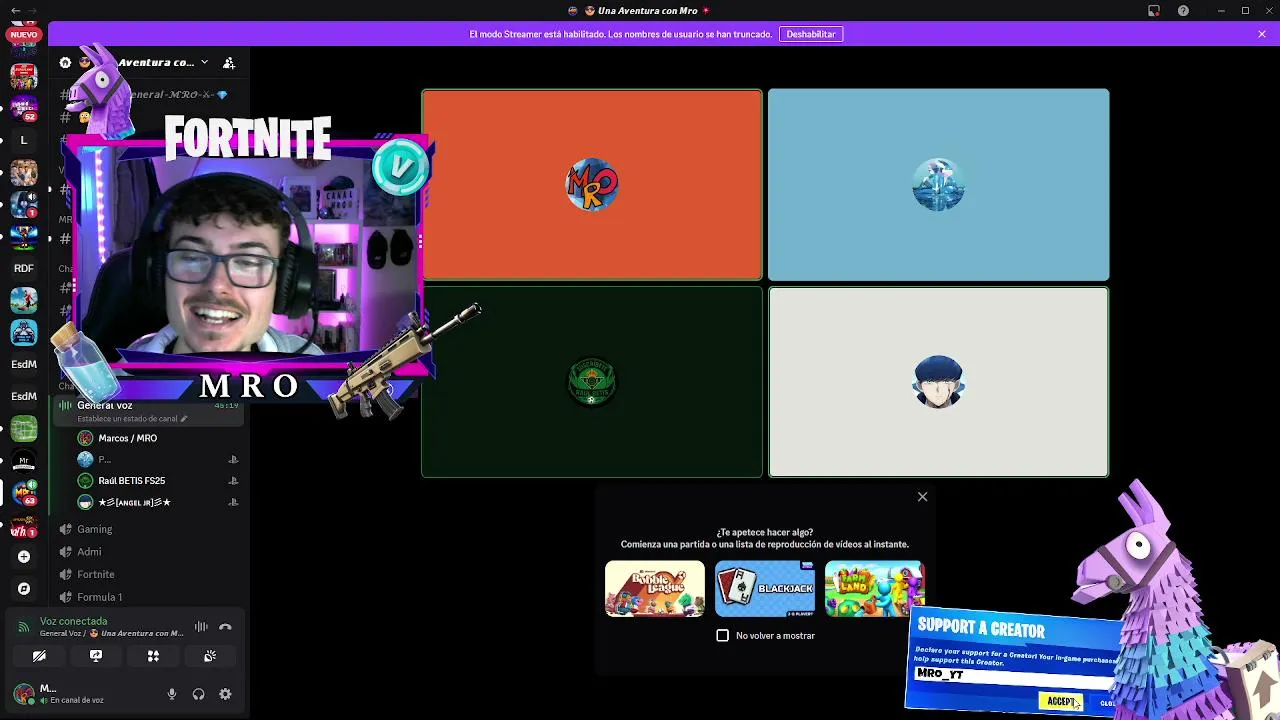Screen dimensions: 1280x720
Task: Open the inbox icon in title bar
Action: pos(1154,11)
